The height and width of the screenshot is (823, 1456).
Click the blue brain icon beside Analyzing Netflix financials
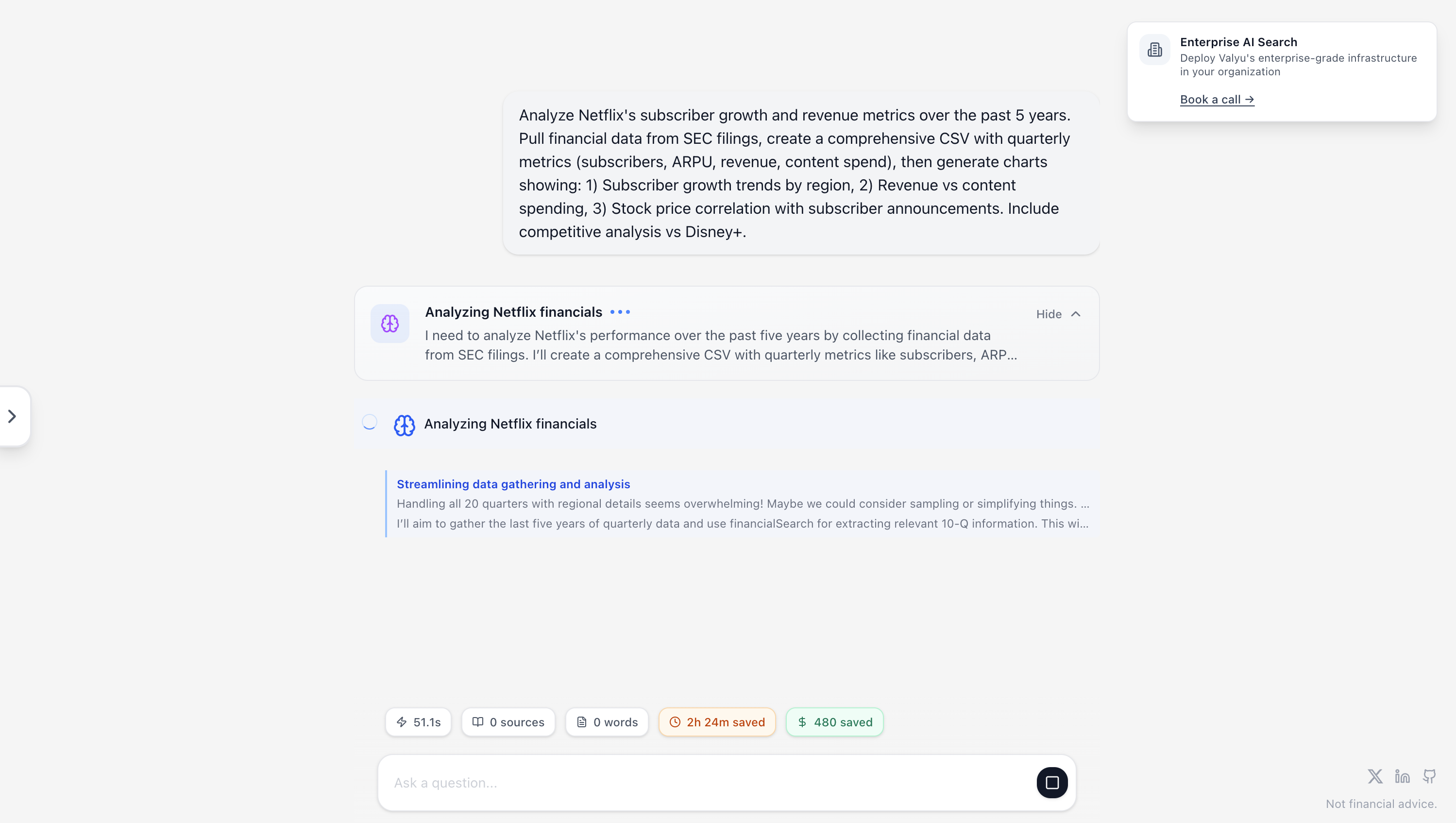click(x=404, y=425)
